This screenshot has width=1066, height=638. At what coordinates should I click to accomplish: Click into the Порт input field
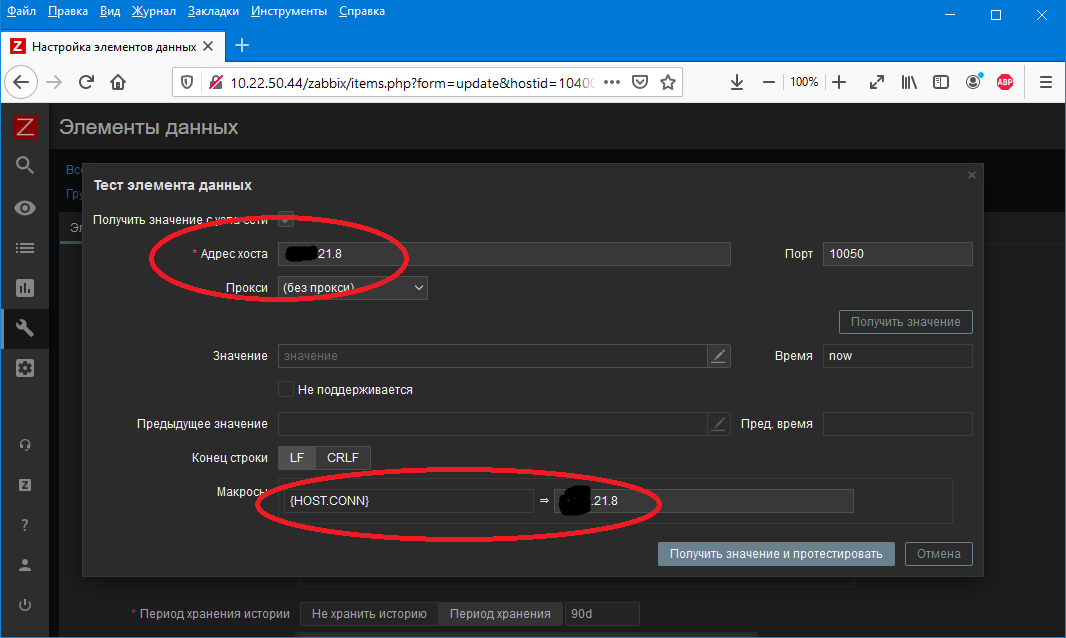pyautogui.click(x=897, y=254)
